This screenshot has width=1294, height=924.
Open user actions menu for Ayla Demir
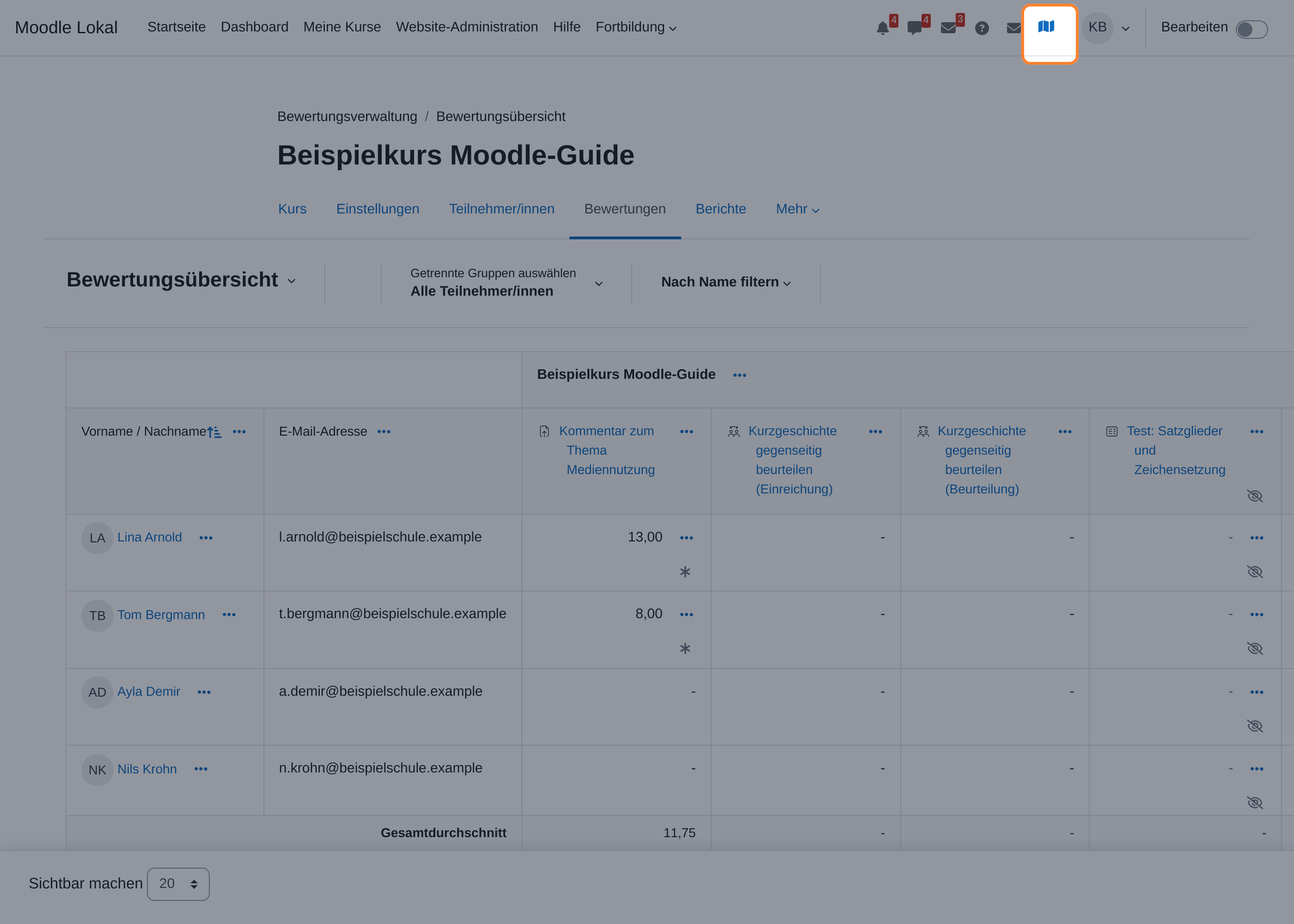204,692
